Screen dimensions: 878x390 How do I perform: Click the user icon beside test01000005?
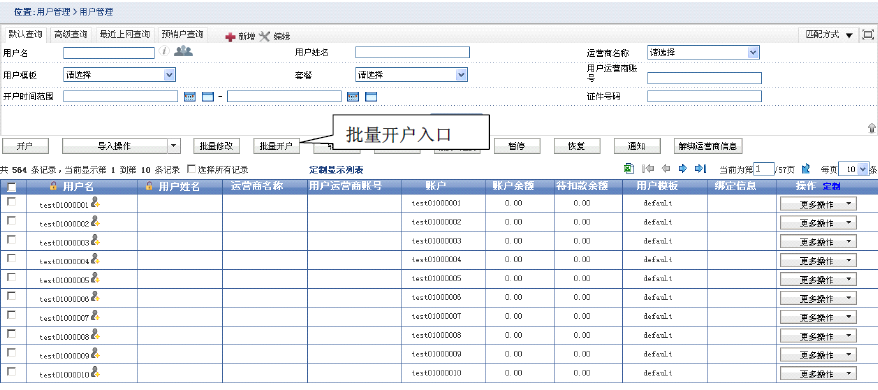tap(95, 278)
